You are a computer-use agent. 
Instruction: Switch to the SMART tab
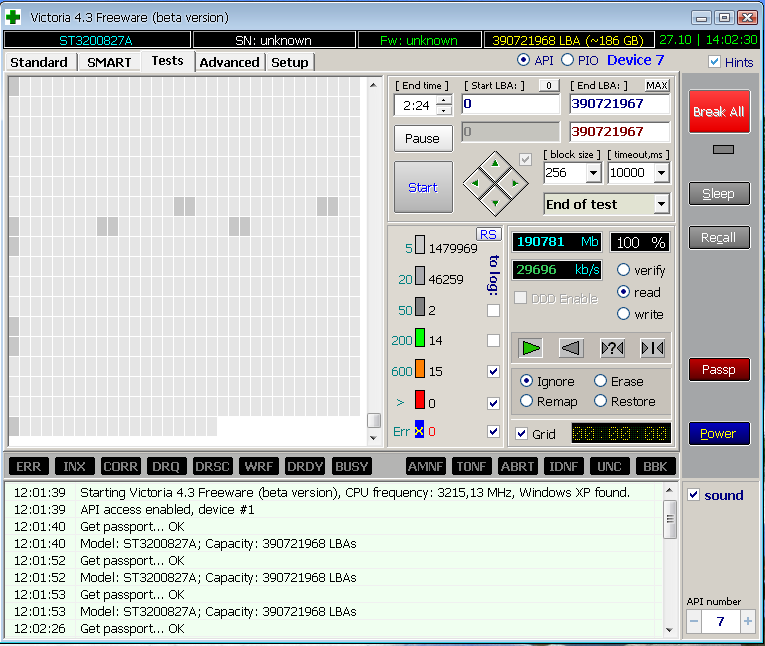click(x=109, y=62)
